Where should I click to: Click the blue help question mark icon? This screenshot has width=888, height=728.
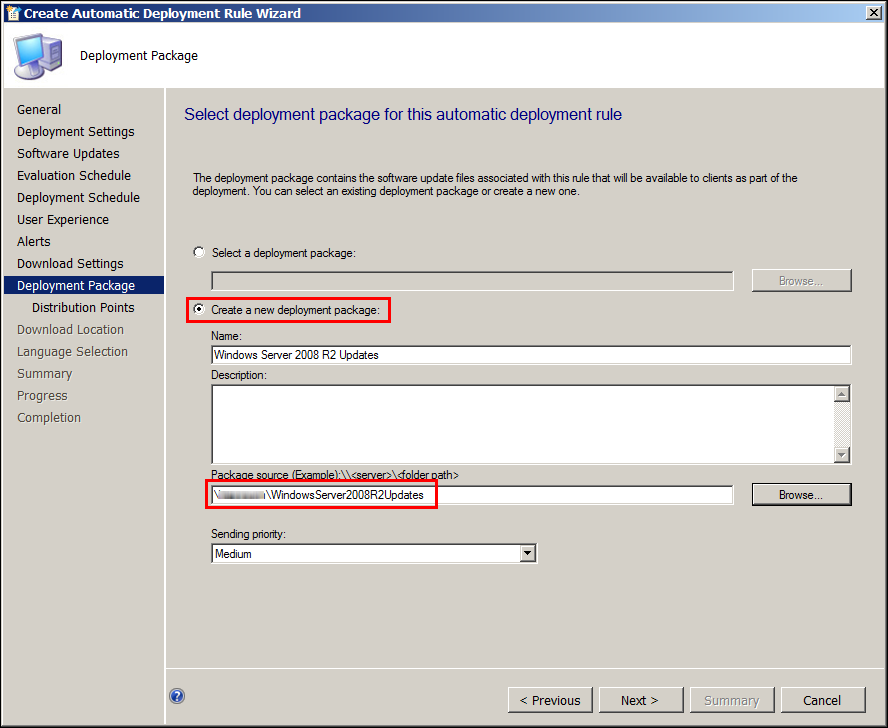pos(177,697)
